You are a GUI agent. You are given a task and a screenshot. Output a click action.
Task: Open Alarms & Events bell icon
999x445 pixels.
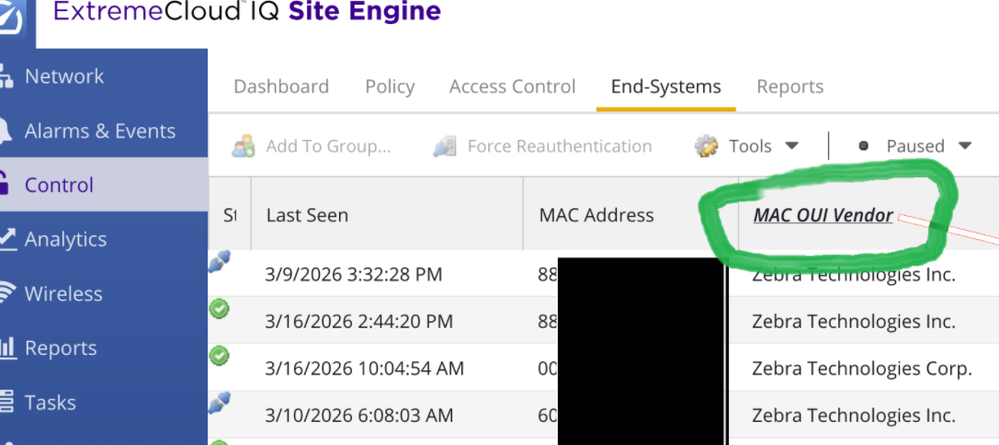[x=5, y=131]
